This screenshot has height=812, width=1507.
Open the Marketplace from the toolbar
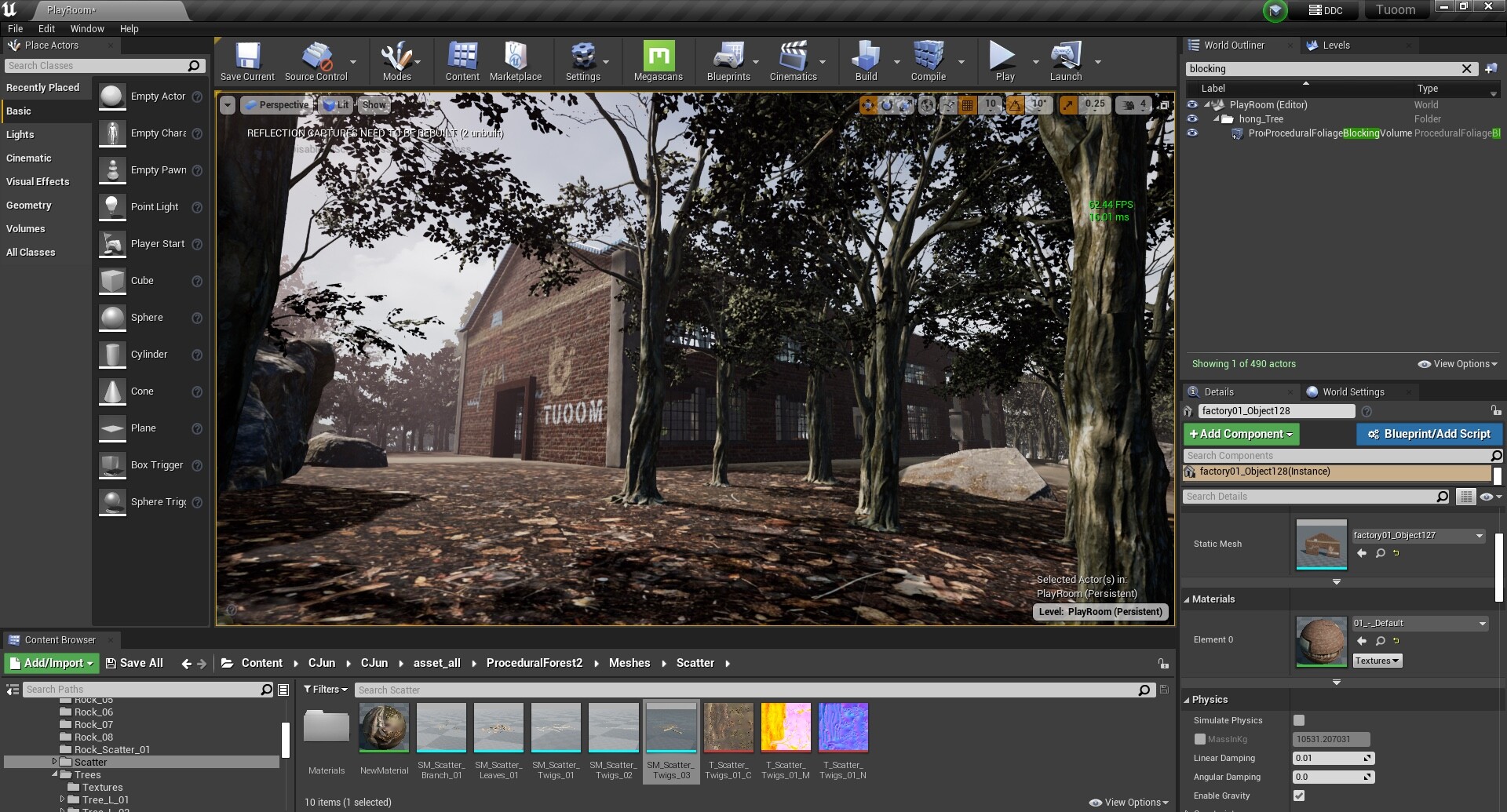pos(516,61)
